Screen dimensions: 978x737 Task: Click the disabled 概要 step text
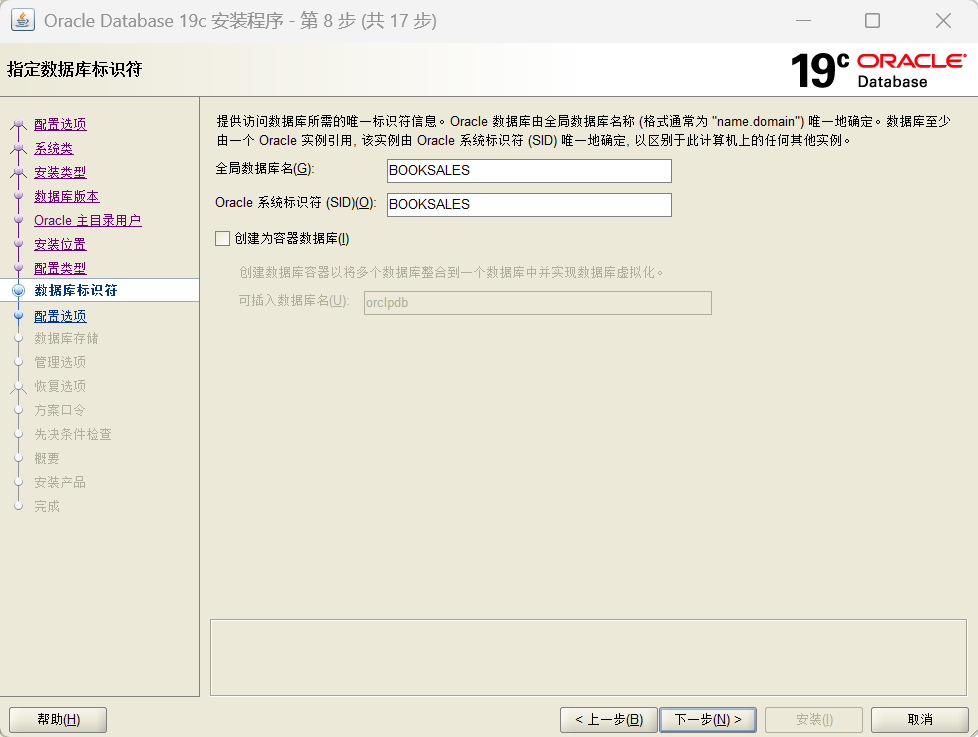pos(47,458)
